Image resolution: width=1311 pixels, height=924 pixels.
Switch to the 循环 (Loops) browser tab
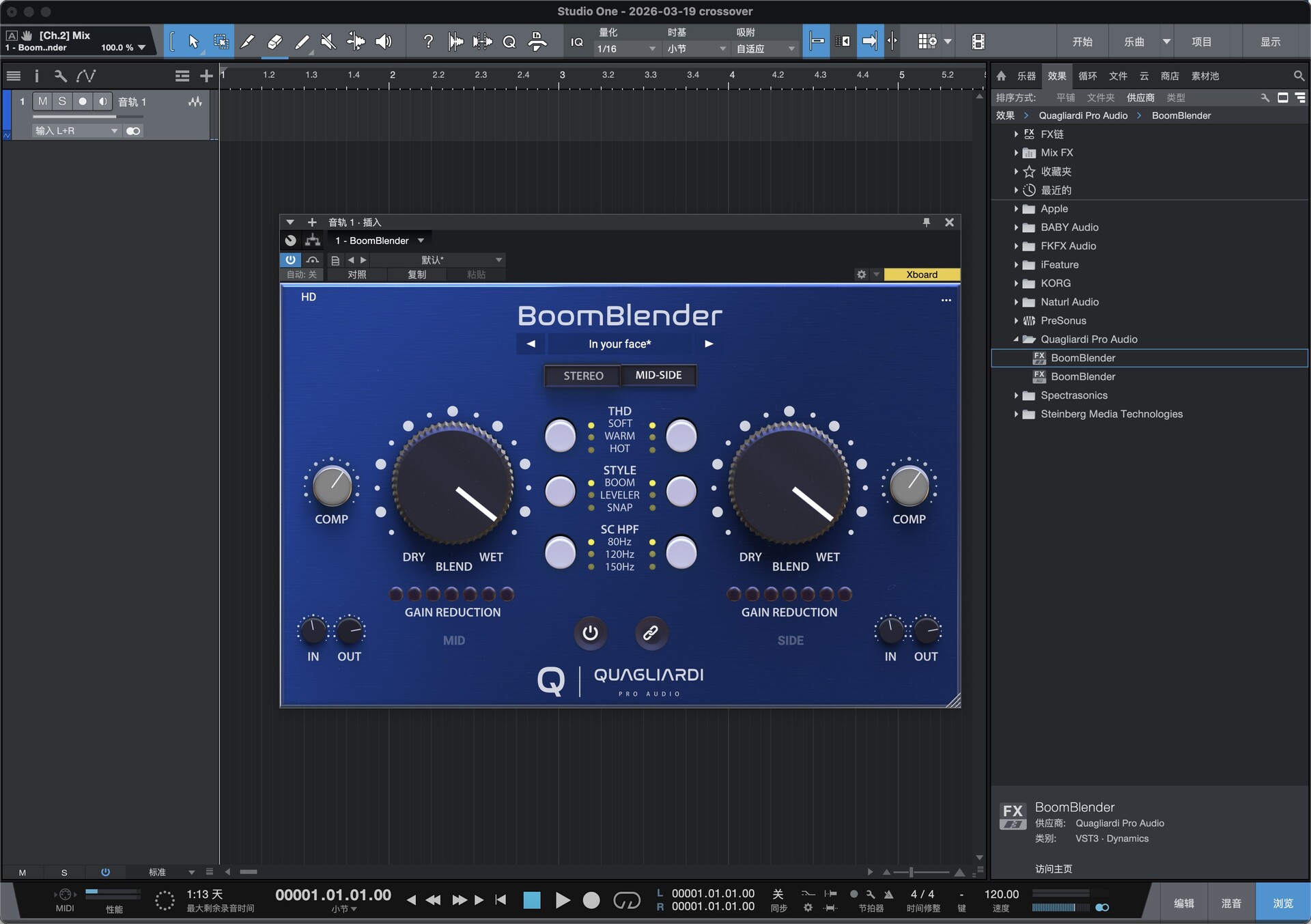coord(1087,76)
